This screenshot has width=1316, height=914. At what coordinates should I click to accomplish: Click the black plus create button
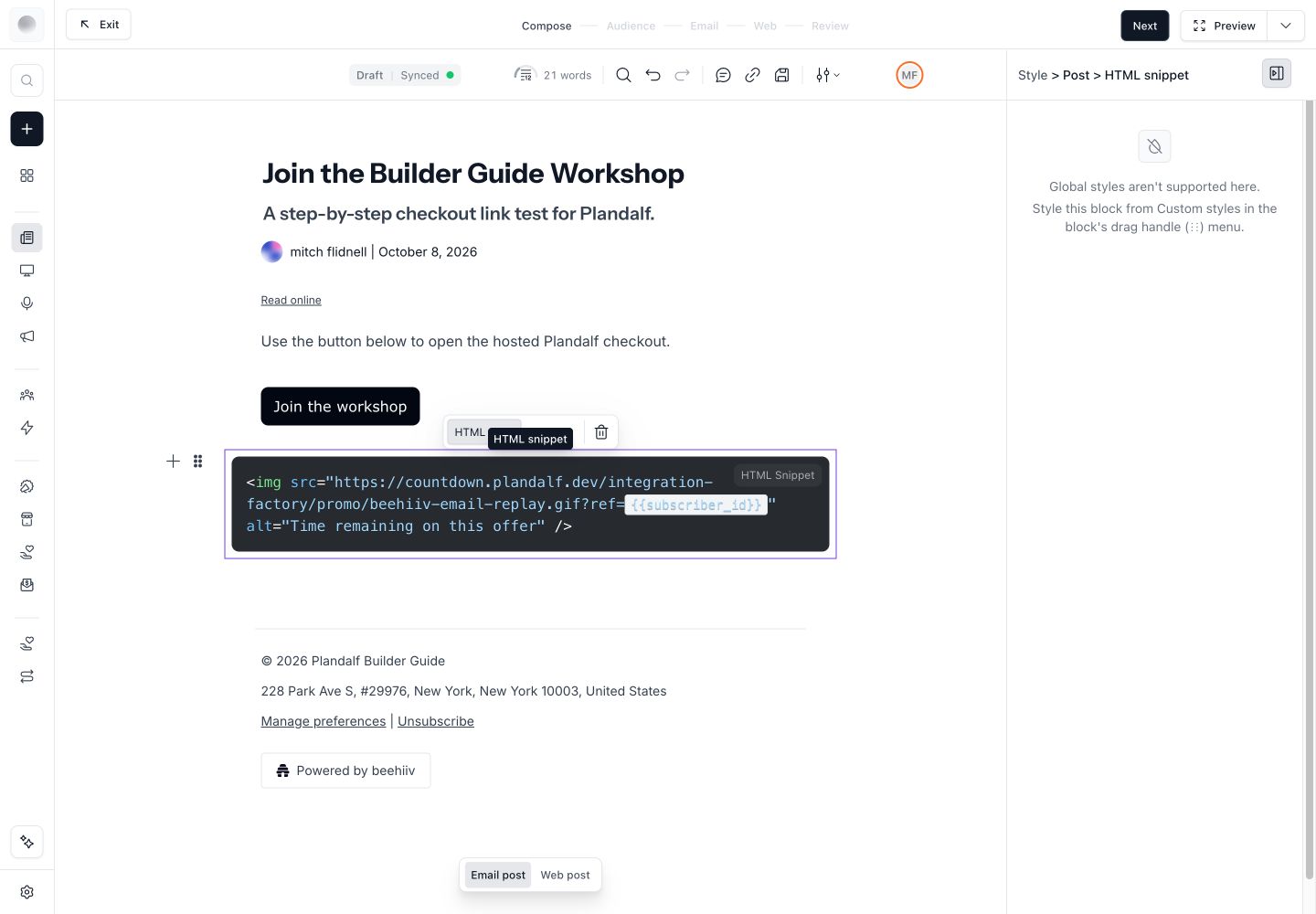tap(27, 129)
